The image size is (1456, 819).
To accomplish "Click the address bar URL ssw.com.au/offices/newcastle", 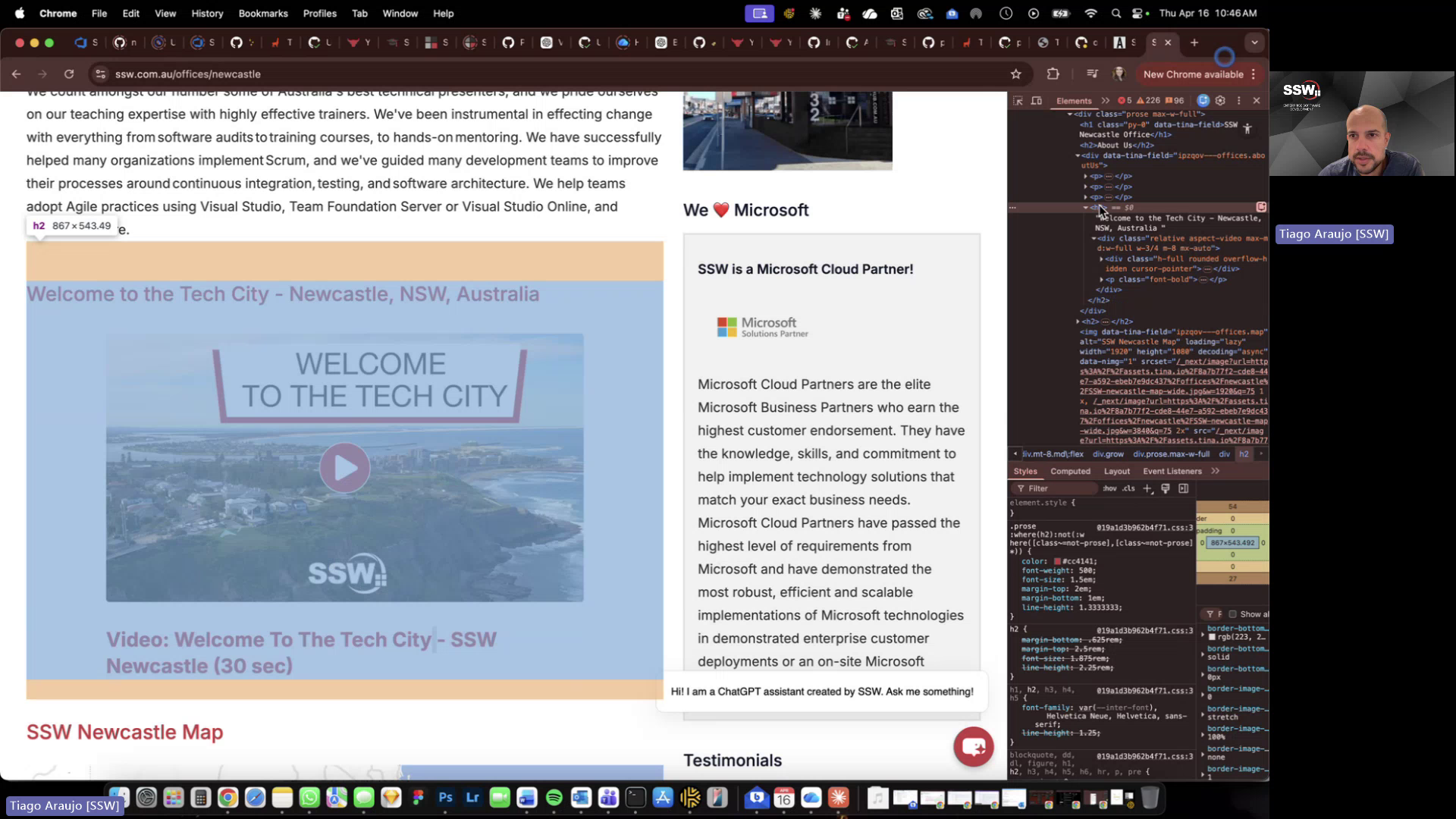I will (187, 74).
